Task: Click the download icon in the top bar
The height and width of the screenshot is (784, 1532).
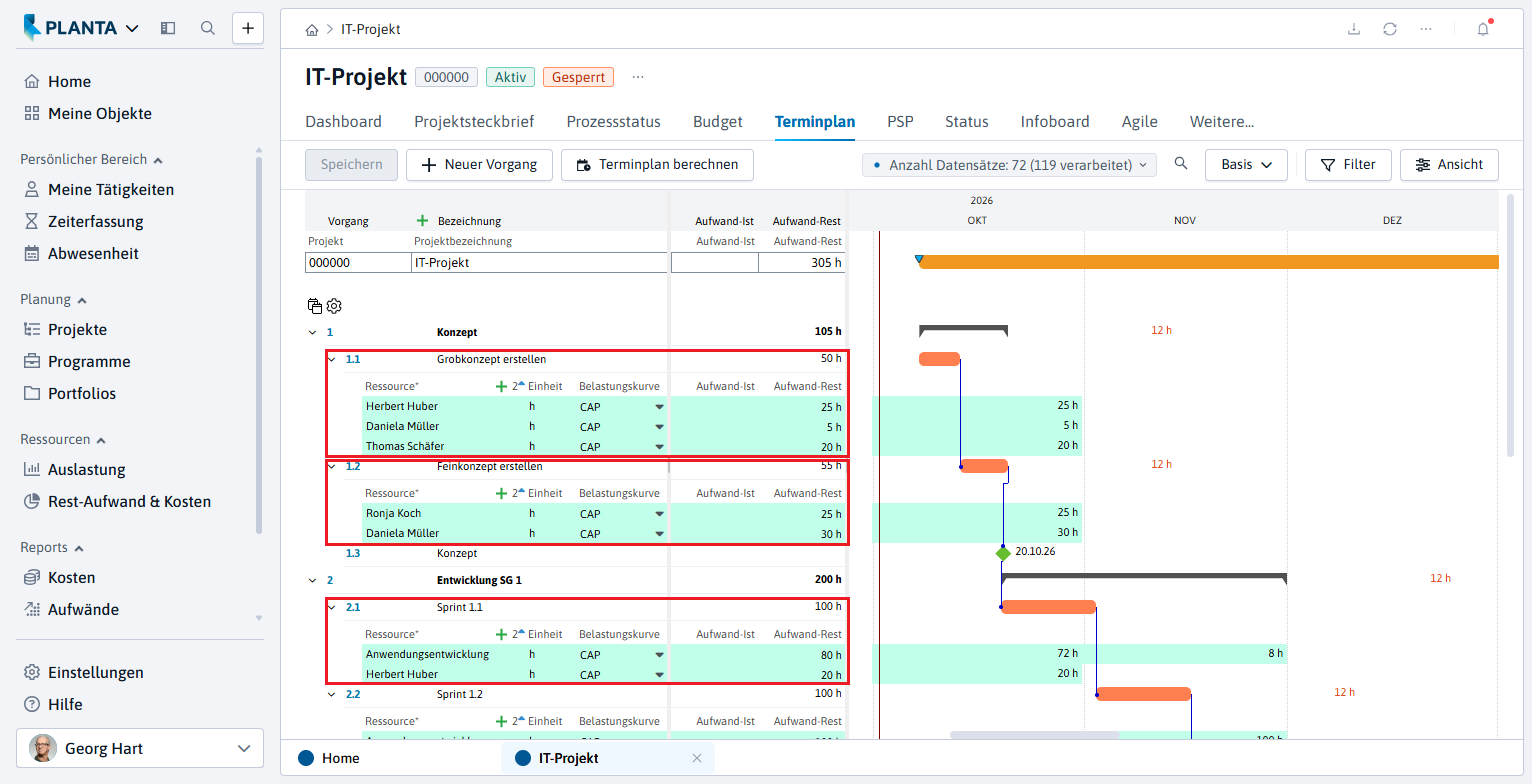Action: pyautogui.click(x=1354, y=29)
